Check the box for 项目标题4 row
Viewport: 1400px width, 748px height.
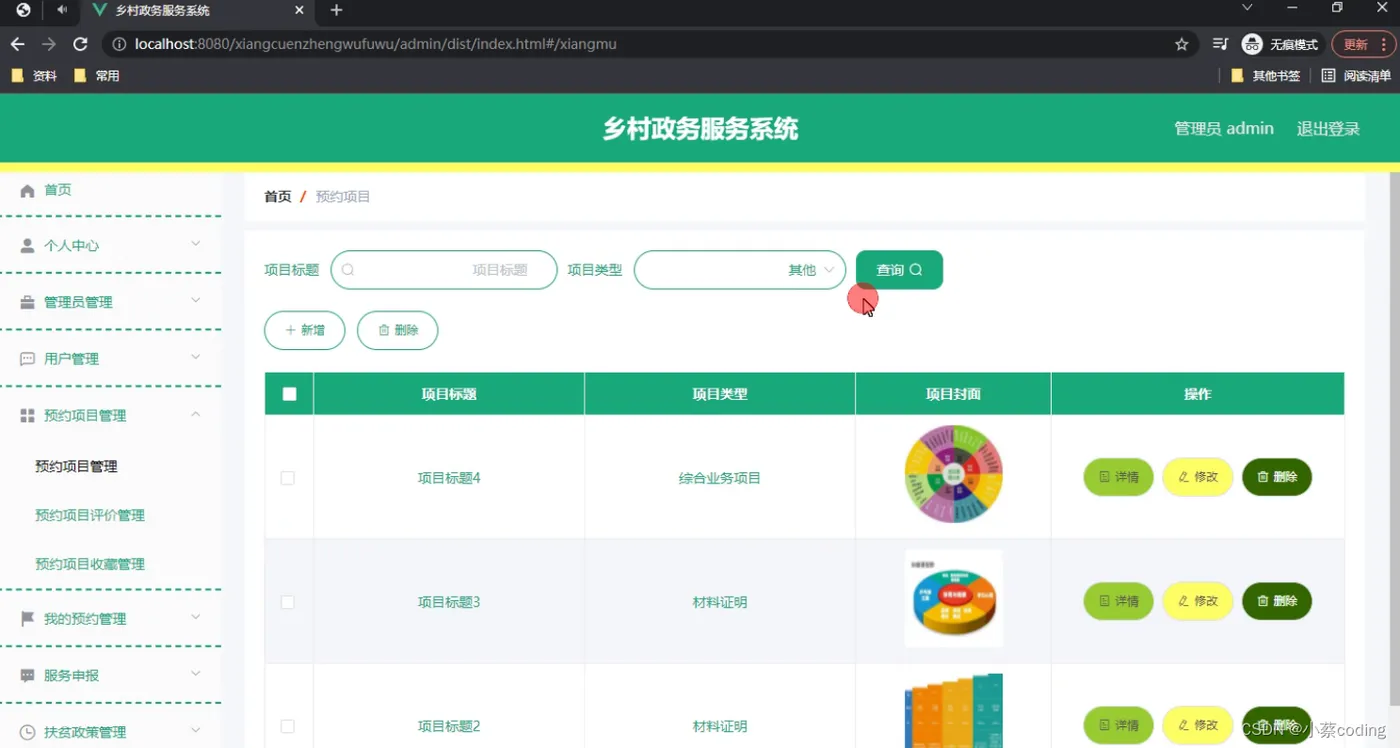tap(288, 478)
